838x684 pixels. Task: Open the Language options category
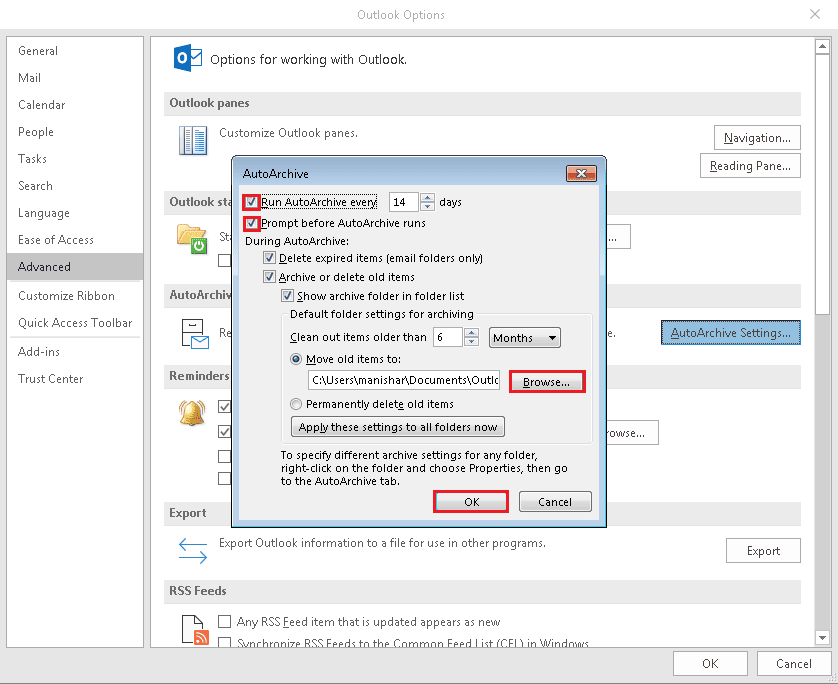point(75,213)
